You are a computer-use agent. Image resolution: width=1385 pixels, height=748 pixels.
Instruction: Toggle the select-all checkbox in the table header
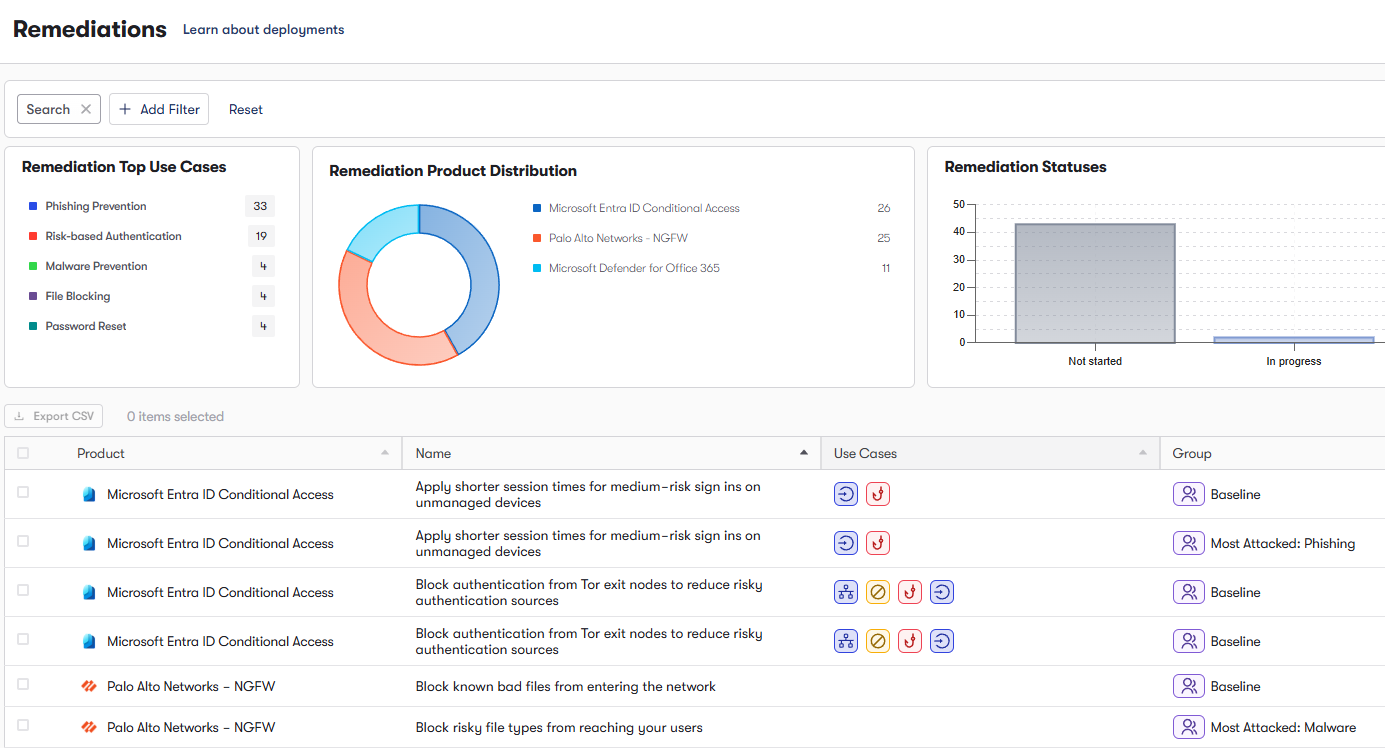click(23, 453)
